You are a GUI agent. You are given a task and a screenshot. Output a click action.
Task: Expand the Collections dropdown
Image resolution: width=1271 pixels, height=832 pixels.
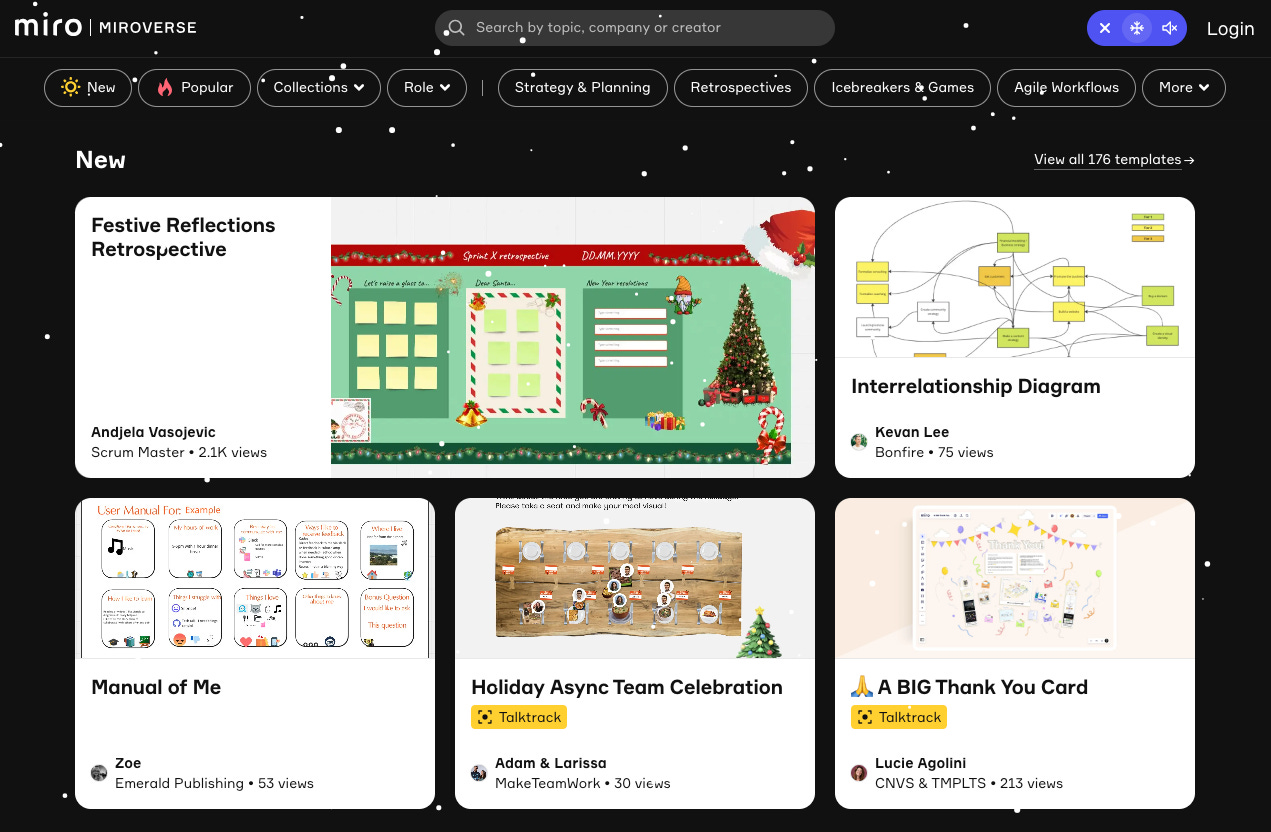tap(319, 87)
